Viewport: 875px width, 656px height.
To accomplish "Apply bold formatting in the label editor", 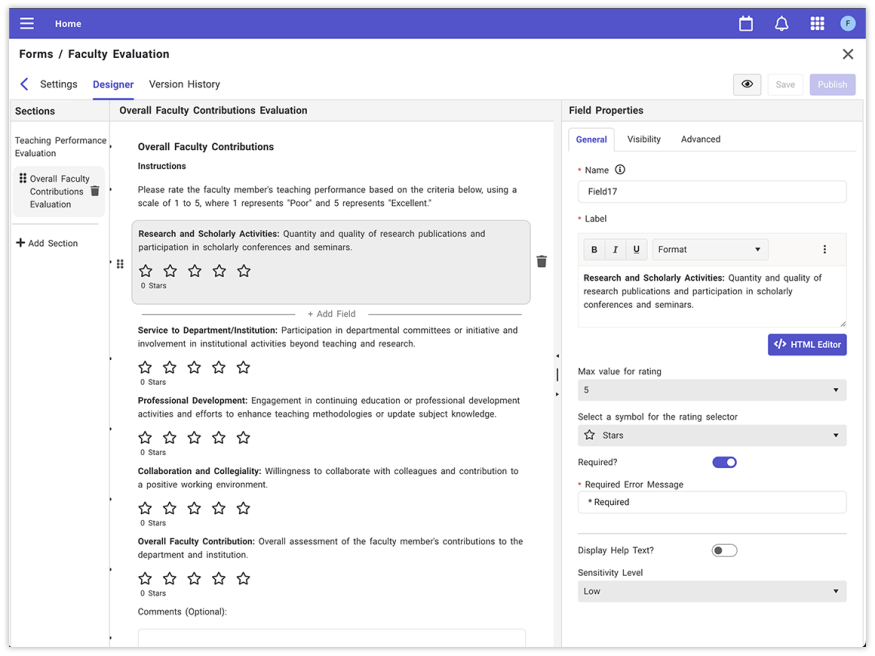I will click(x=593, y=248).
